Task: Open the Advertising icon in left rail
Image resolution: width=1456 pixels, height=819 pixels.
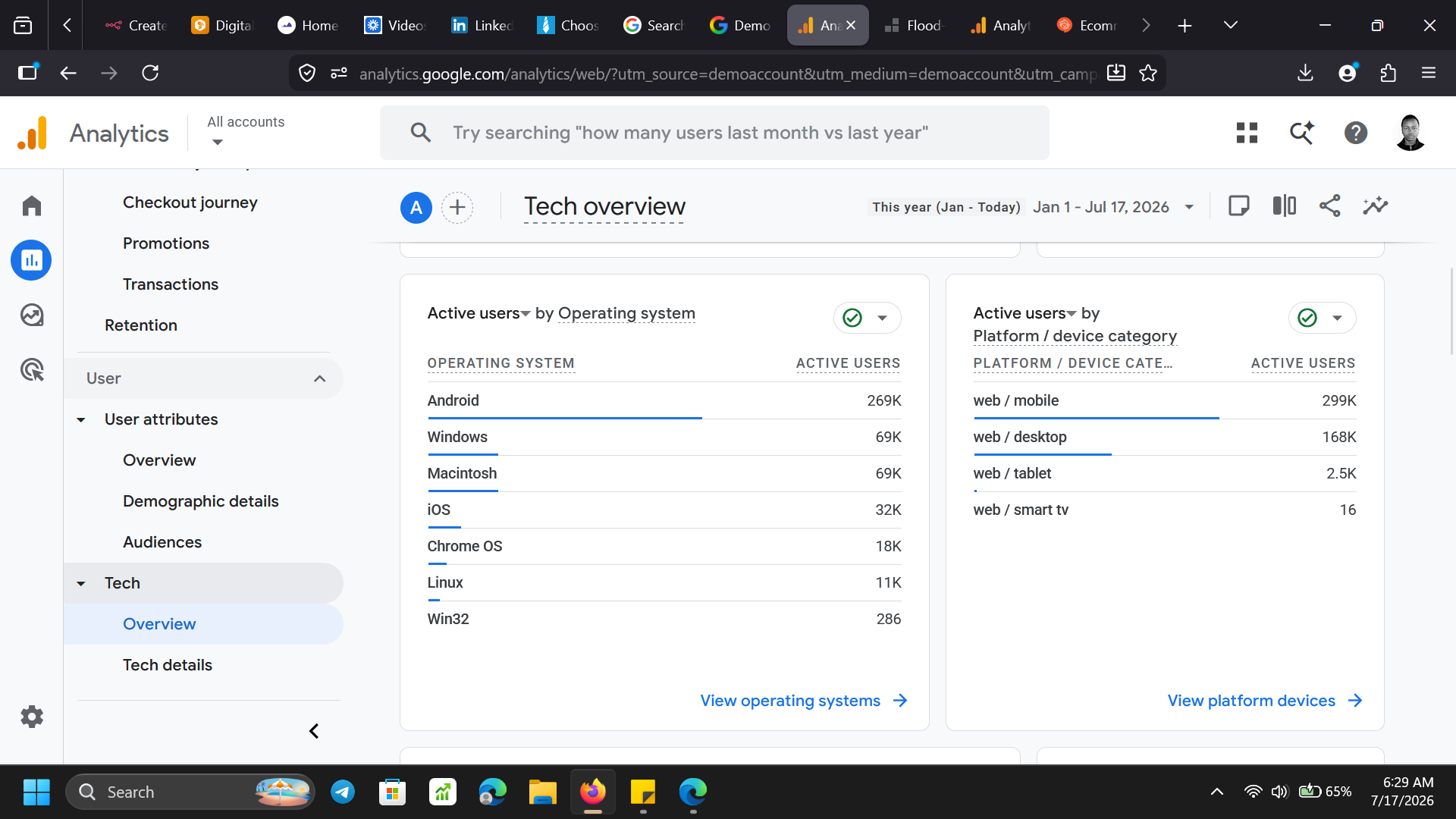Action: [x=32, y=369]
